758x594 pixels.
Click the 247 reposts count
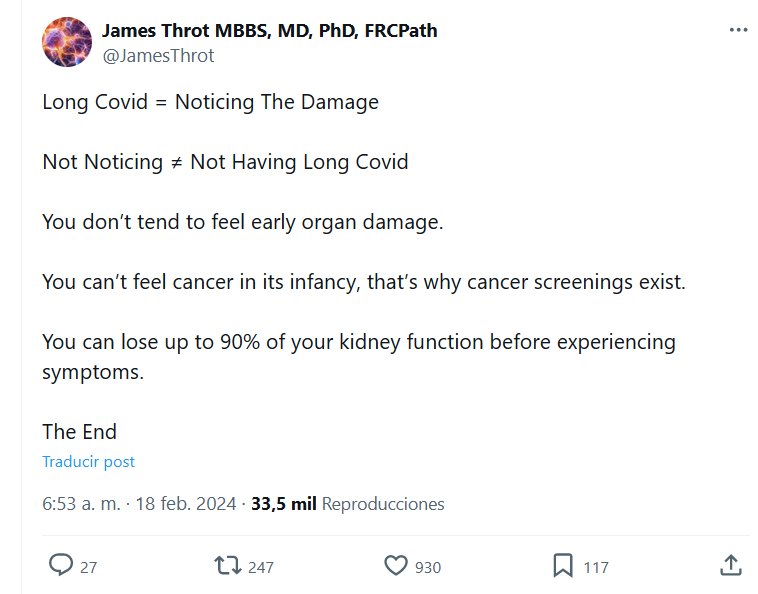(x=260, y=567)
